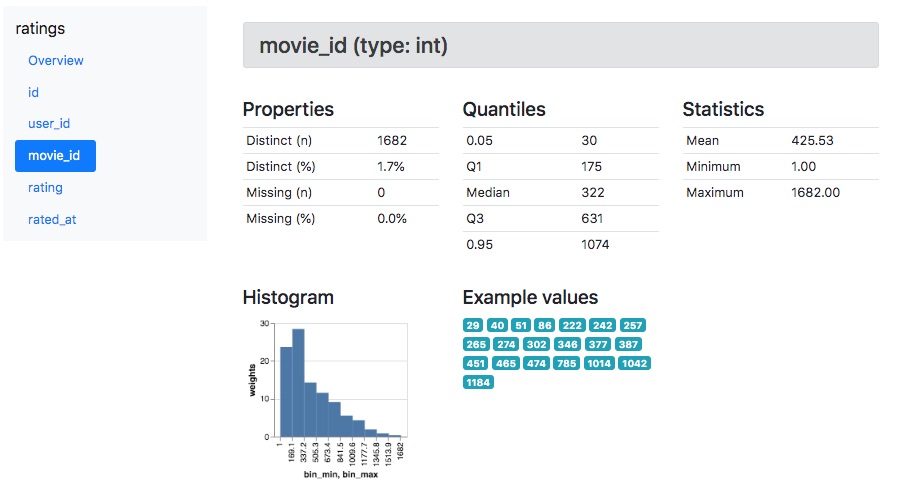Click the Median row in Quantiles
Viewport: 917px width, 493px height.
(560, 192)
